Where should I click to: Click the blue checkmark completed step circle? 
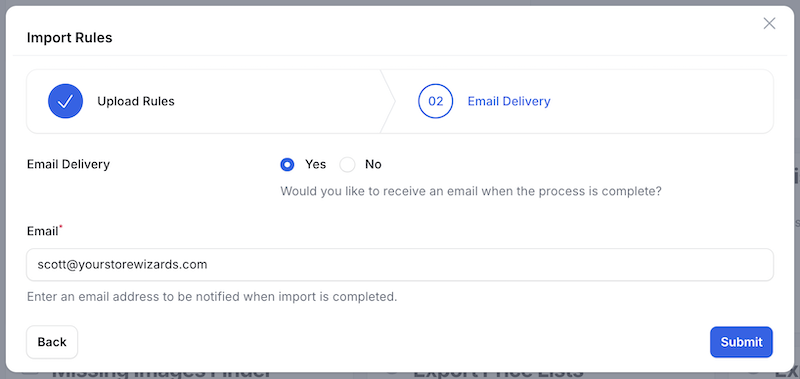click(65, 101)
